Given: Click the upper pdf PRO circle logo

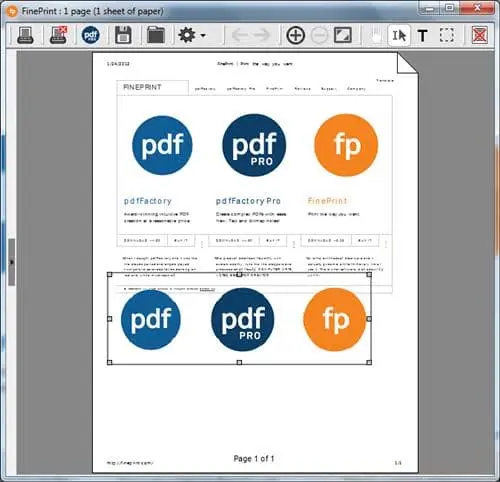Looking at the screenshot, I should coord(254,145).
